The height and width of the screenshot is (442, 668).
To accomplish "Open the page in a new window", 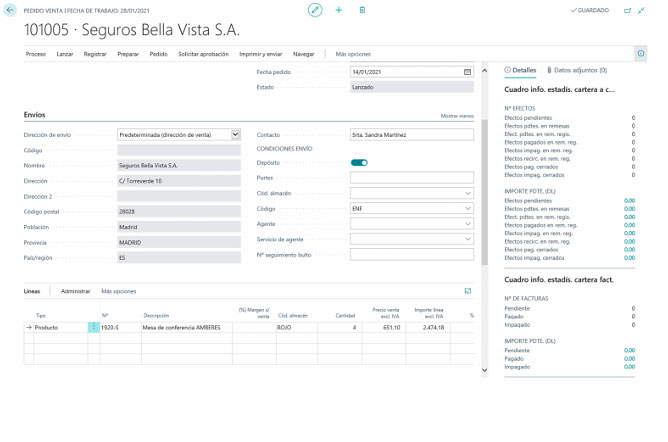I will (628, 10).
